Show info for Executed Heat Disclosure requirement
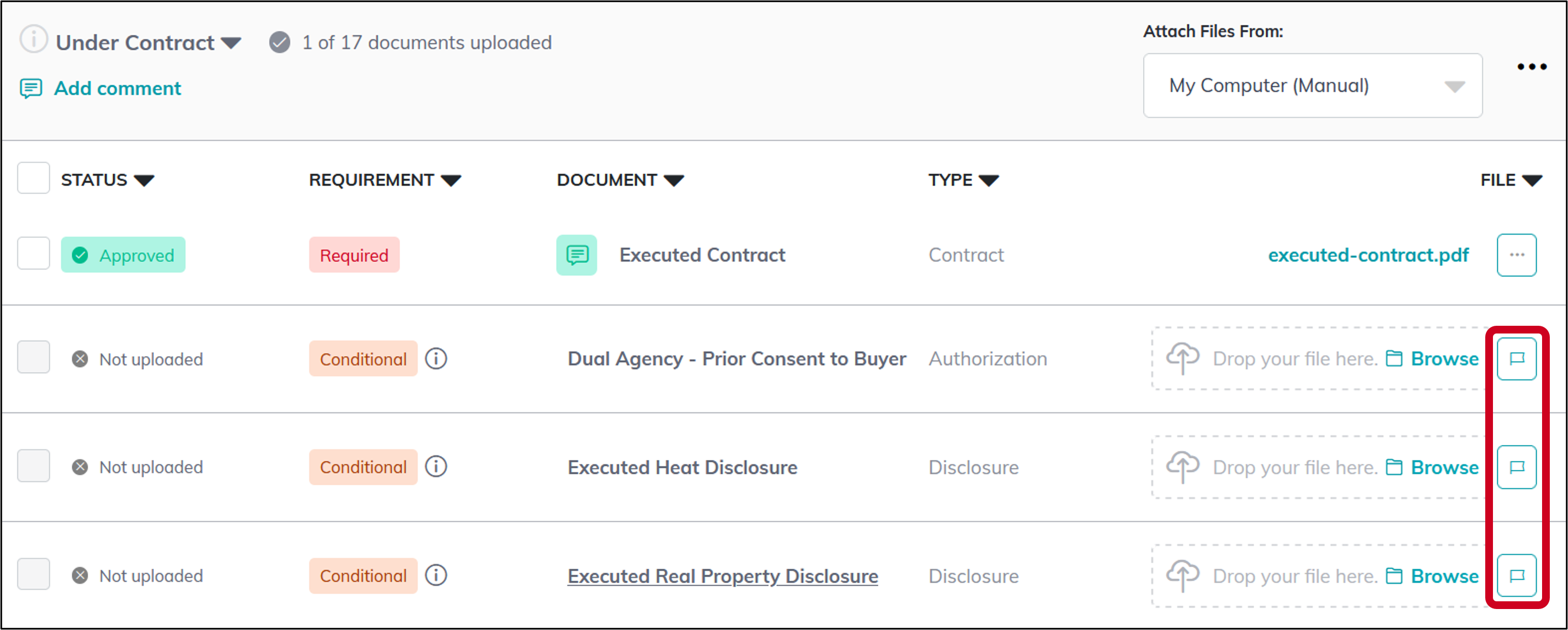 [436, 467]
